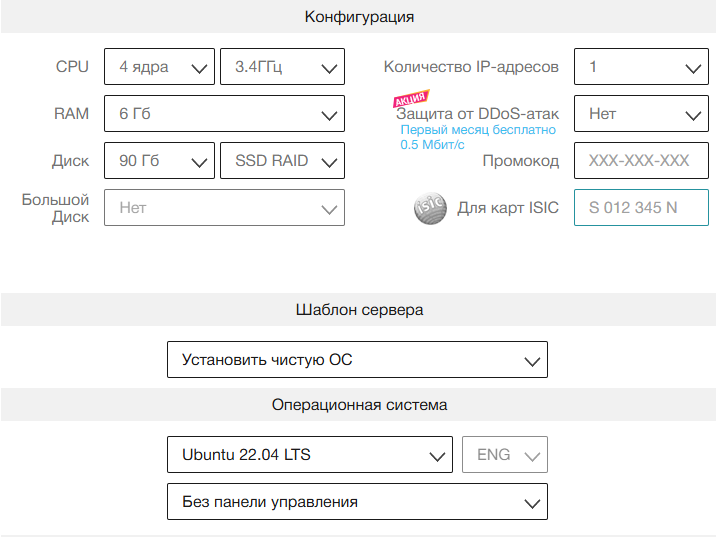Expand the Ubuntu 22.04 LTS dropdown

tap(310, 455)
